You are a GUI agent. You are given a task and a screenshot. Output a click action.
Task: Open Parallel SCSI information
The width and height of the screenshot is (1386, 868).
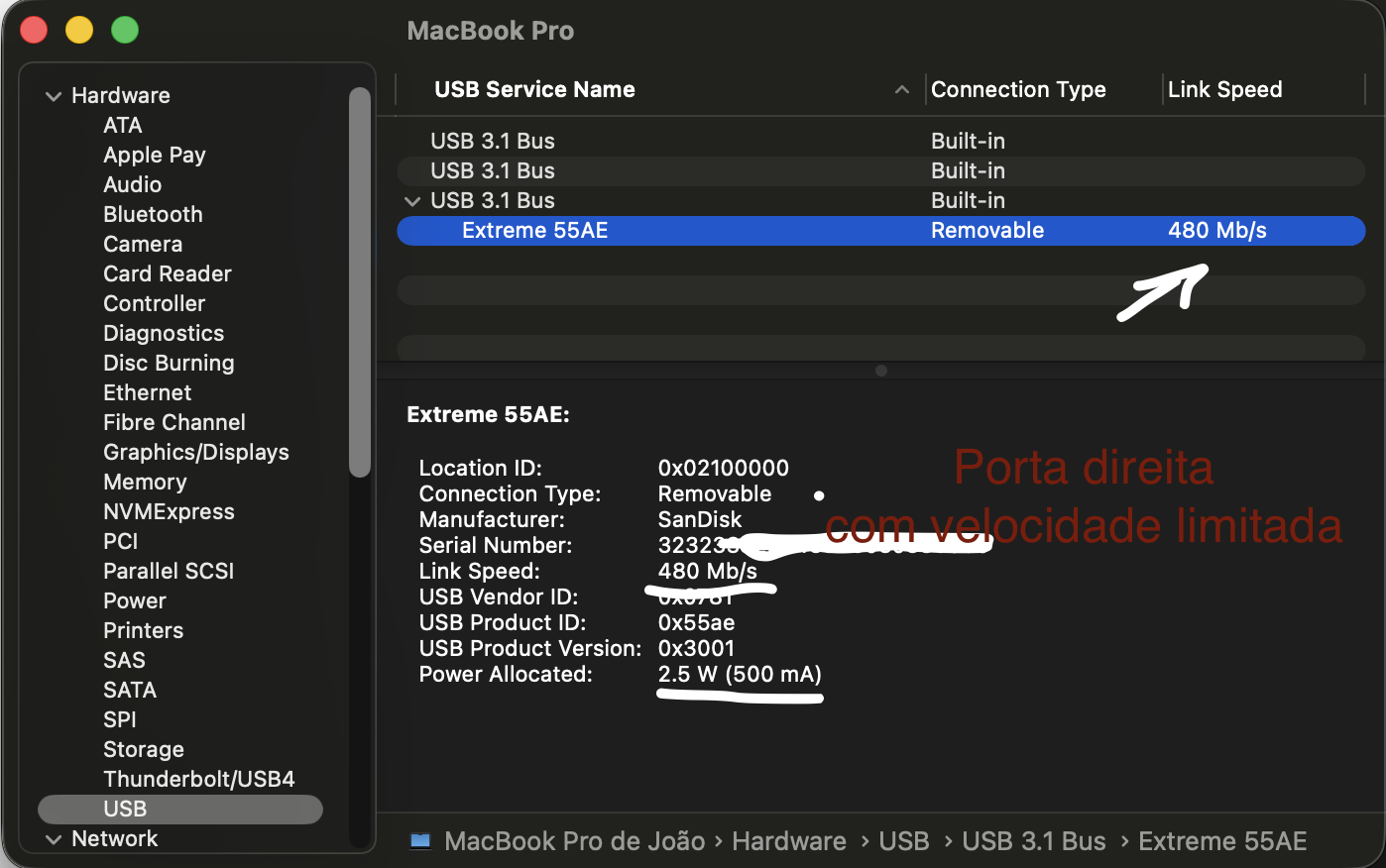pos(169,572)
